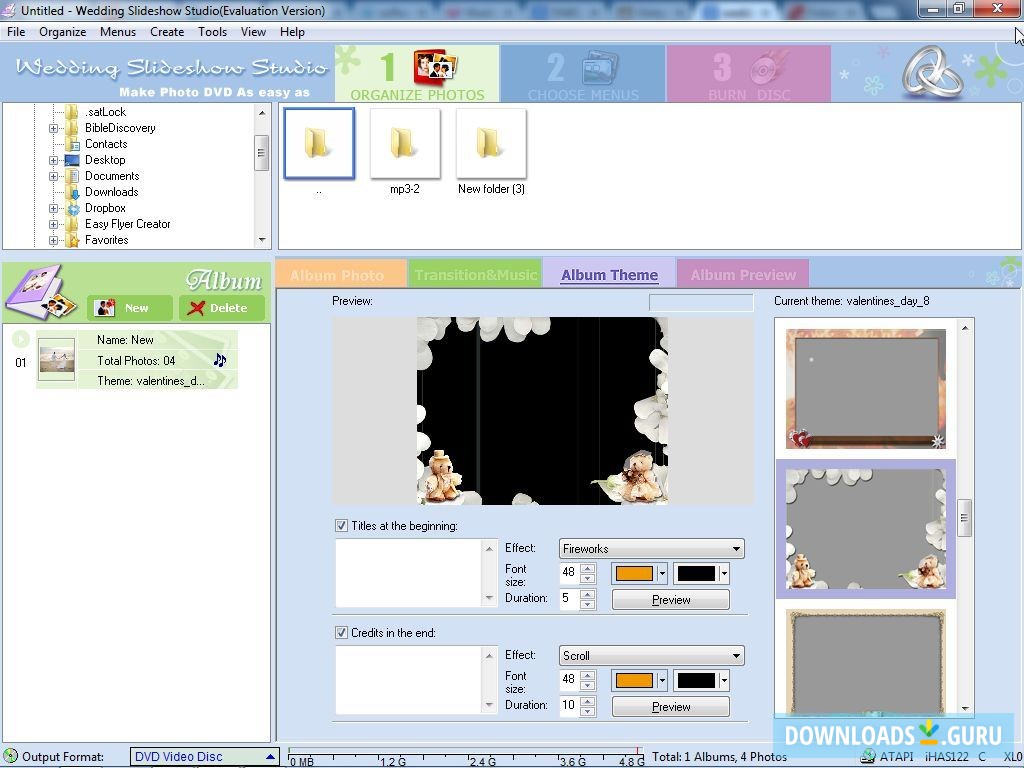The image size is (1024, 768).
Task: Increase the credits duration value
Action: [588, 701]
